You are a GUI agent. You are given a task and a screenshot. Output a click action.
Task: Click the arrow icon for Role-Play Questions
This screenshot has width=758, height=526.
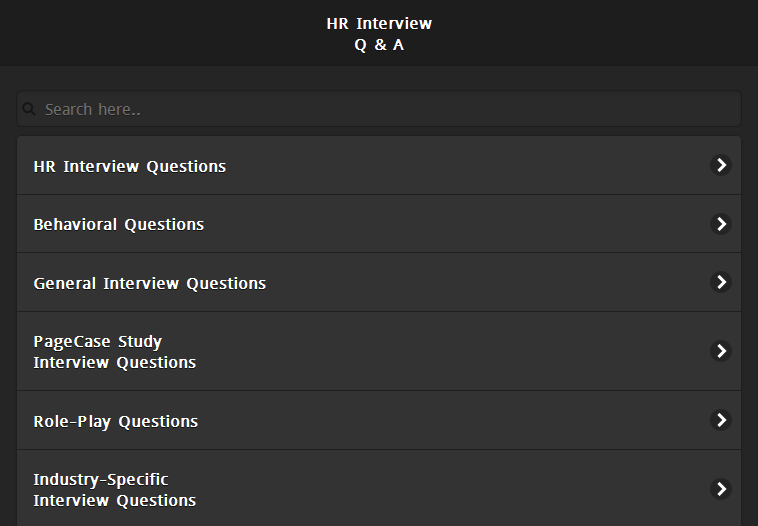click(x=720, y=420)
